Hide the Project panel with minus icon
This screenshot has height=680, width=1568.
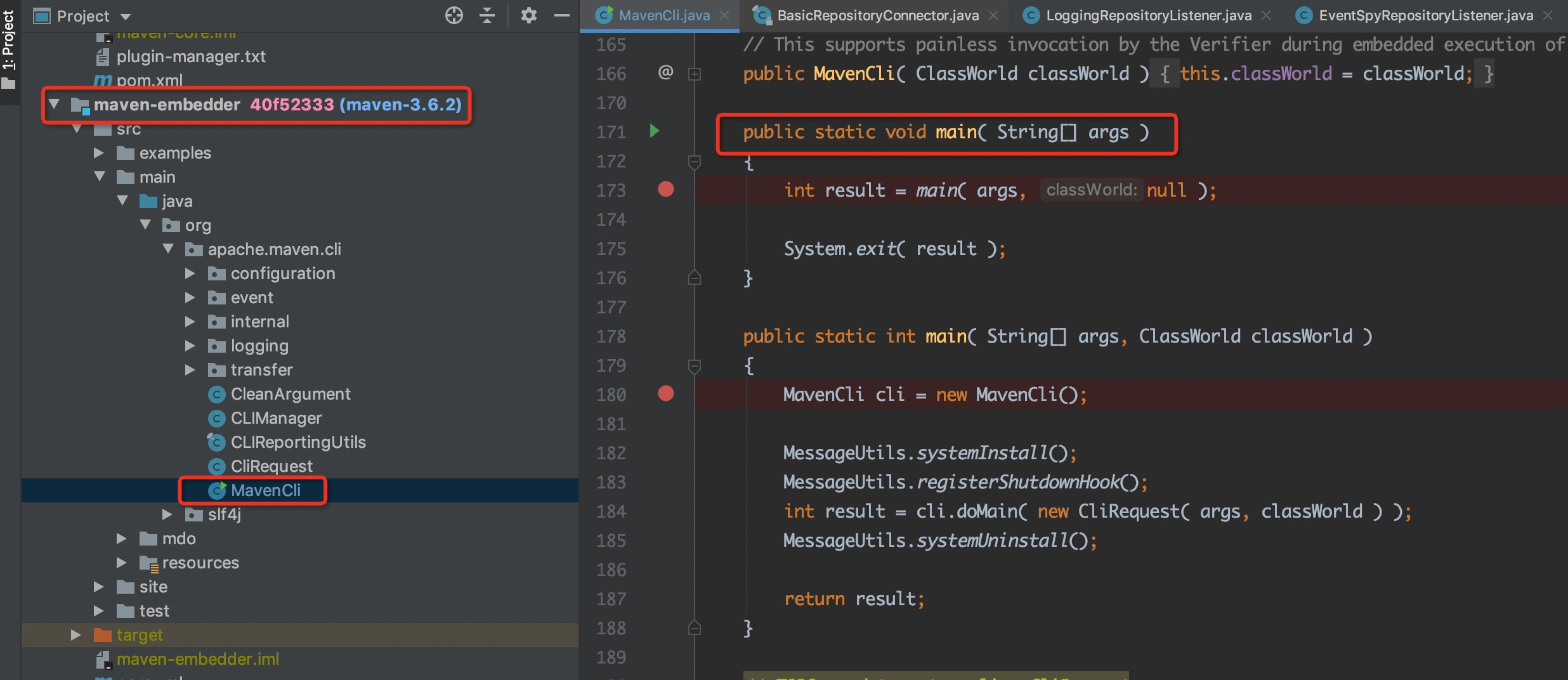[562, 15]
